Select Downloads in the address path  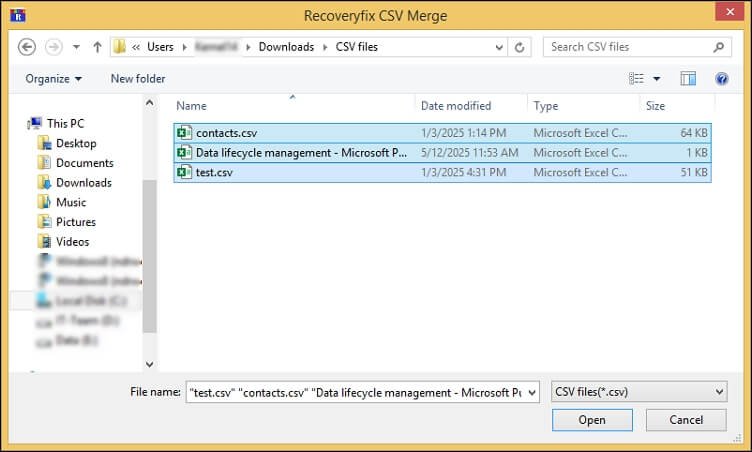pos(286,47)
